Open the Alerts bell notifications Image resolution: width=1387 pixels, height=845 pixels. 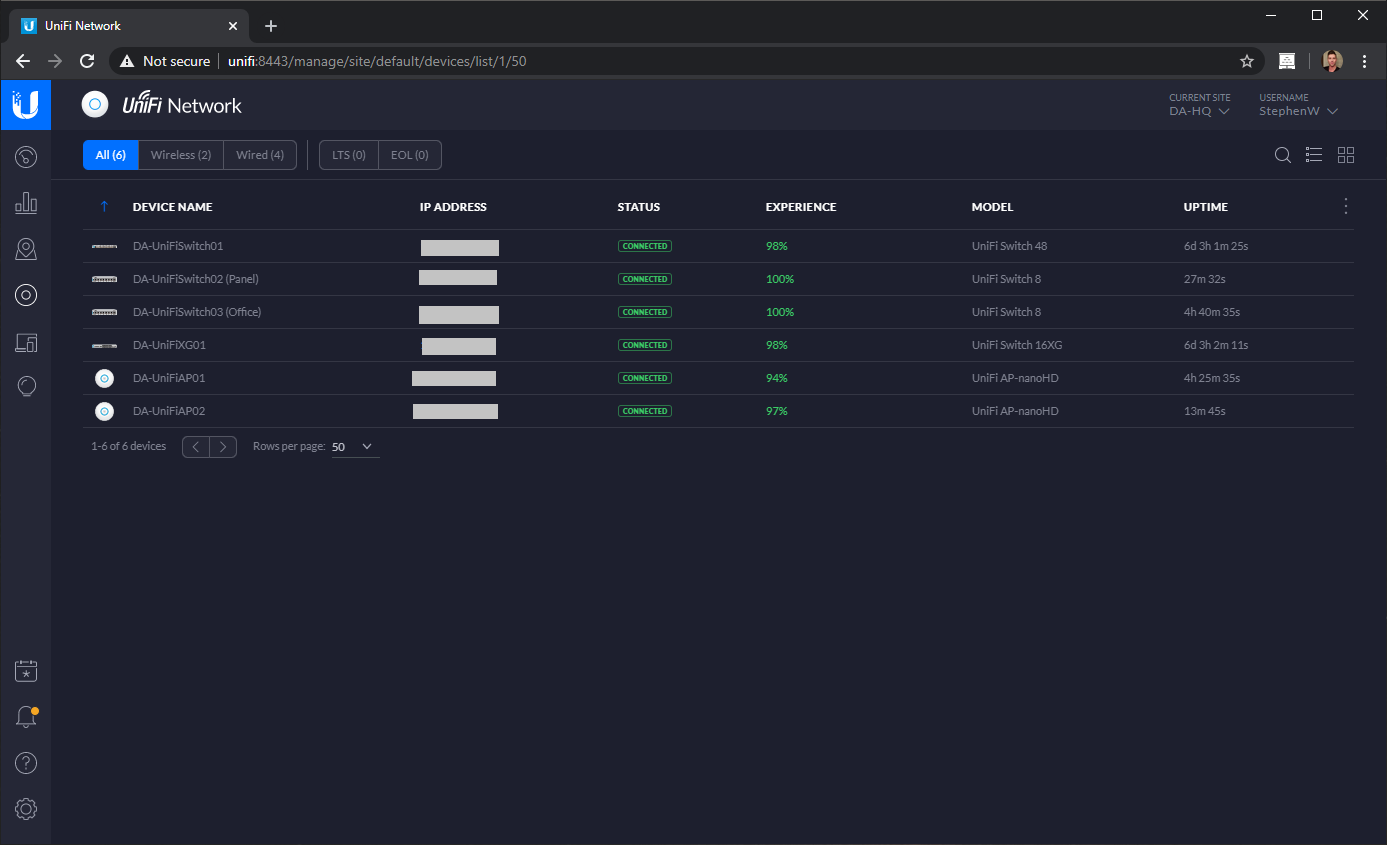point(26,717)
